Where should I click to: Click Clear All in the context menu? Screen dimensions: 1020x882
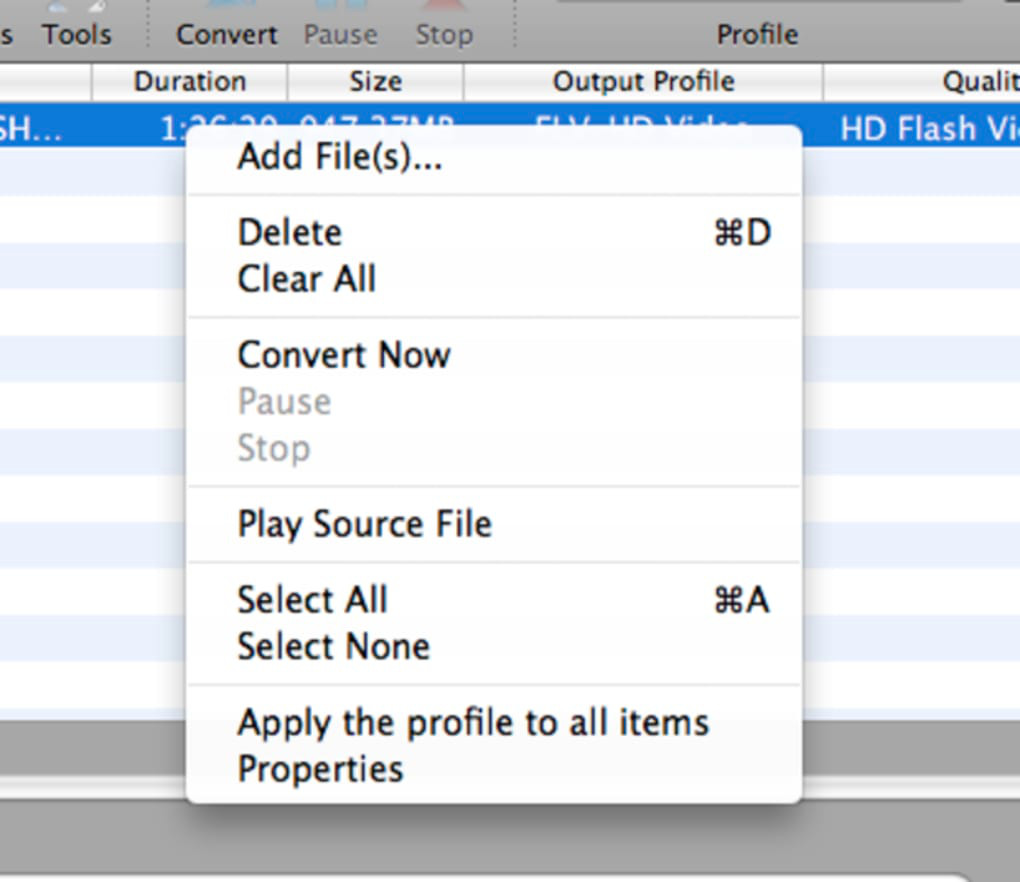[306, 279]
